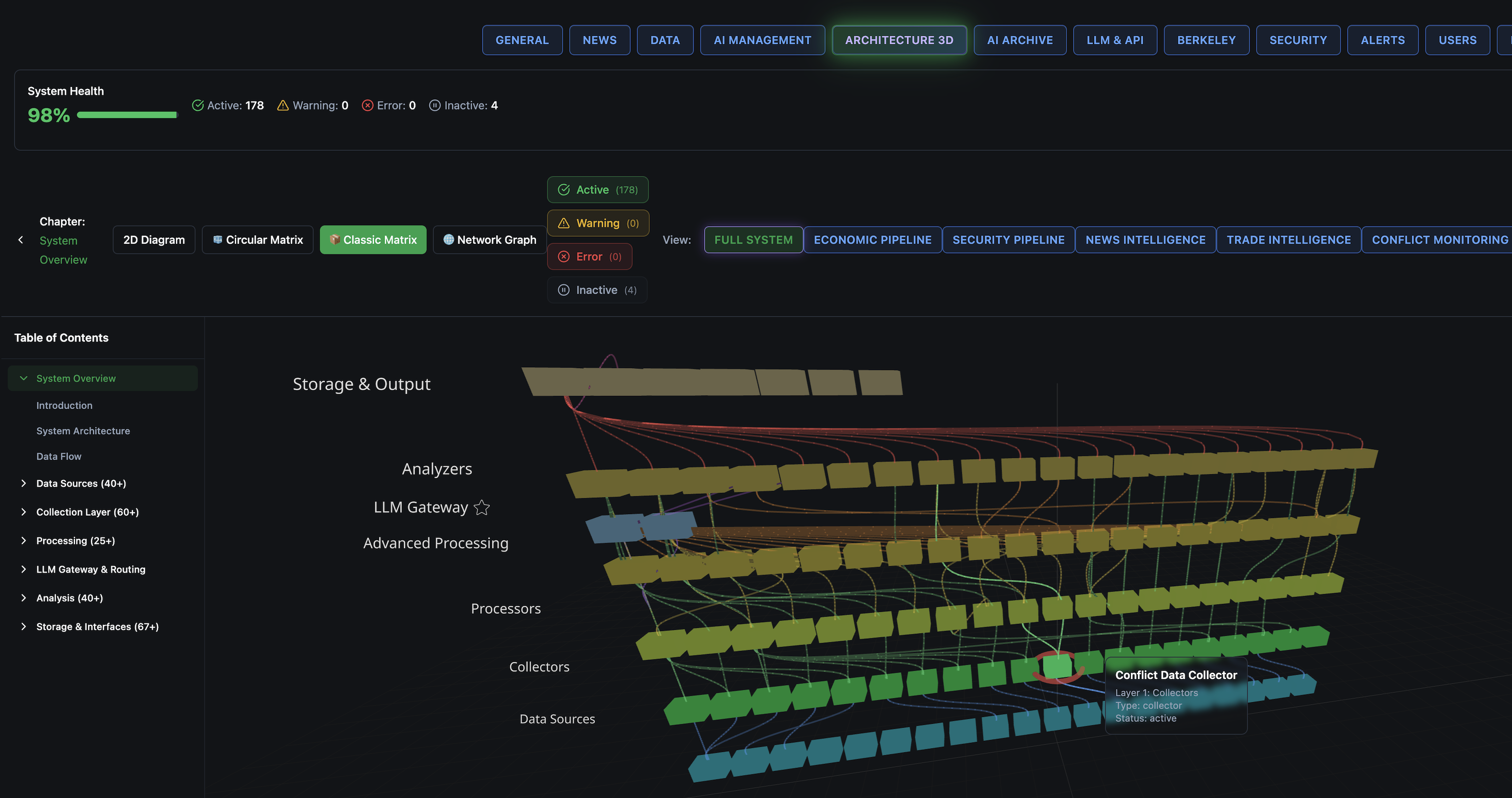Click the System Health progress bar

(x=127, y=115)
